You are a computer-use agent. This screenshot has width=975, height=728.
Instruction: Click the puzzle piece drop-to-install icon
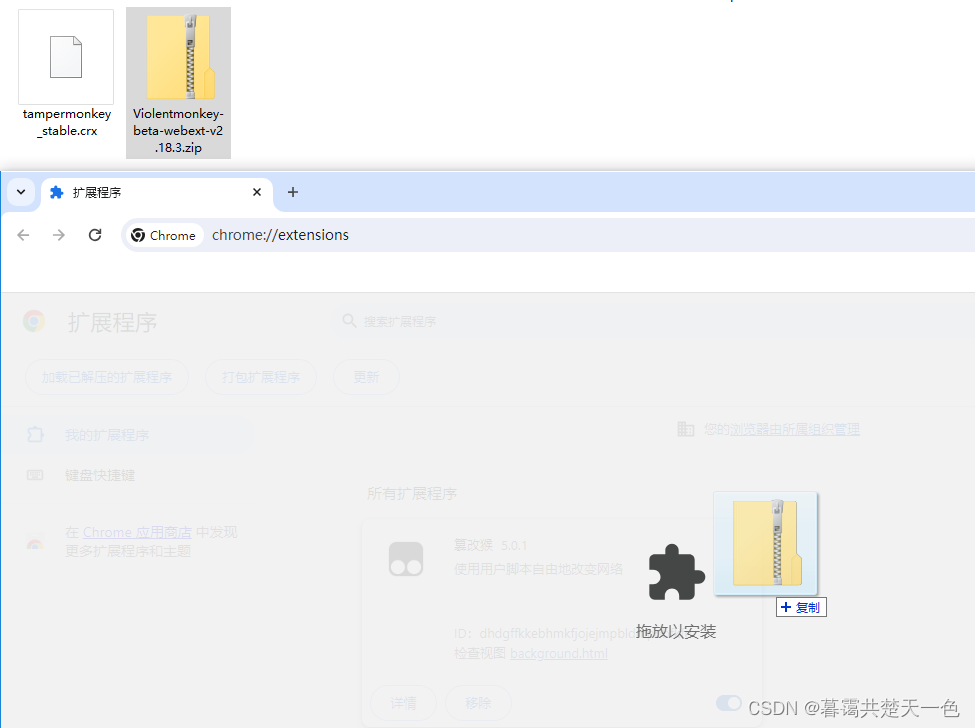pos(676,572)
